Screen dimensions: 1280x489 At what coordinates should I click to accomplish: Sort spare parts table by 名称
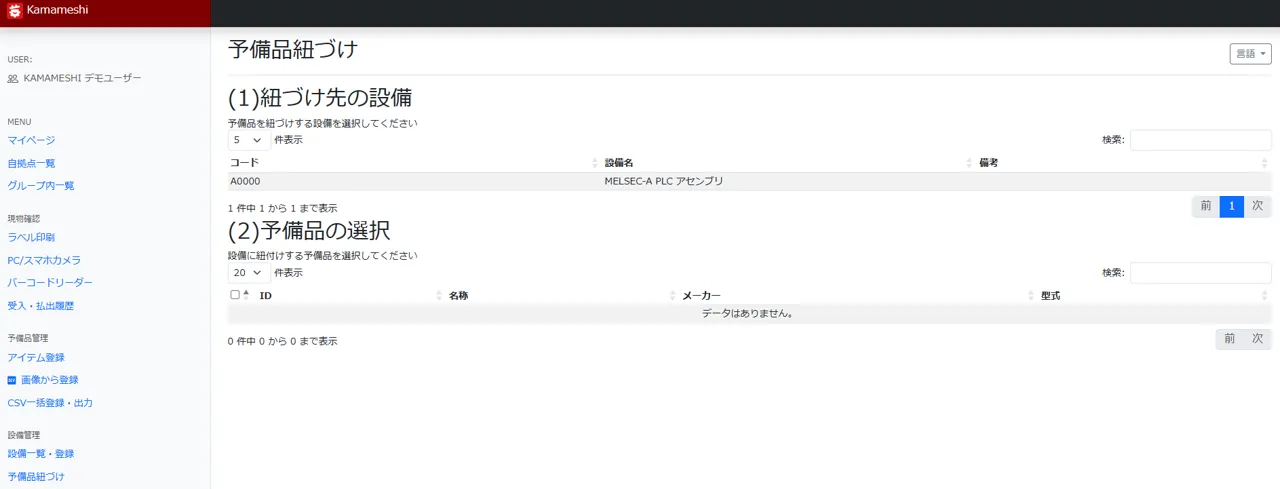[561, 296]
